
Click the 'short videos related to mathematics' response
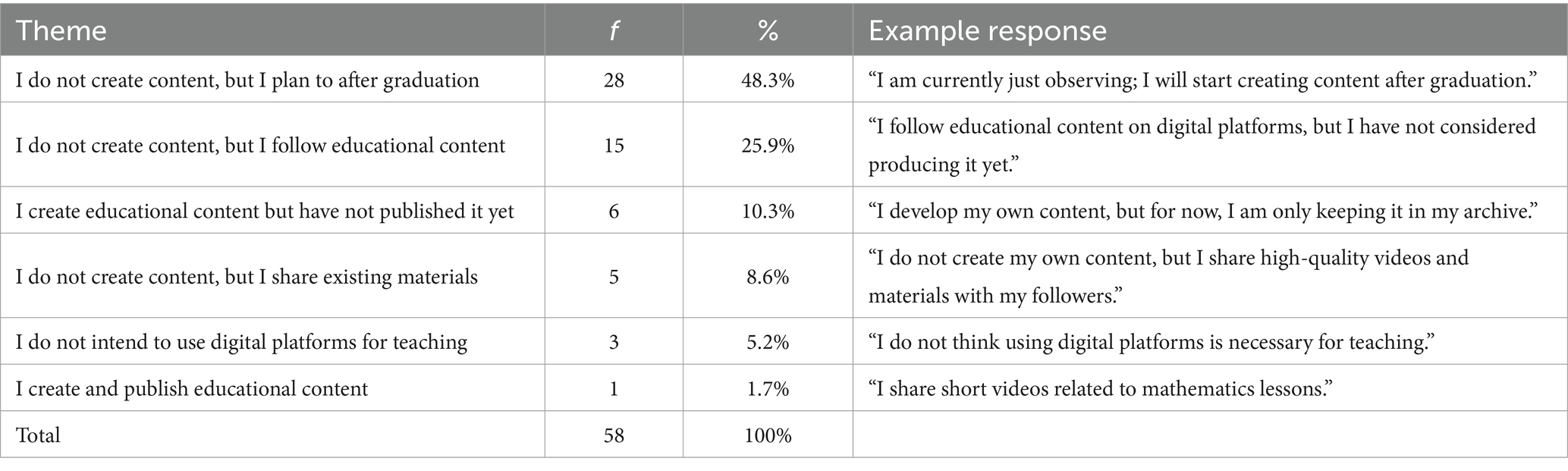click(x=1100, y=389)
